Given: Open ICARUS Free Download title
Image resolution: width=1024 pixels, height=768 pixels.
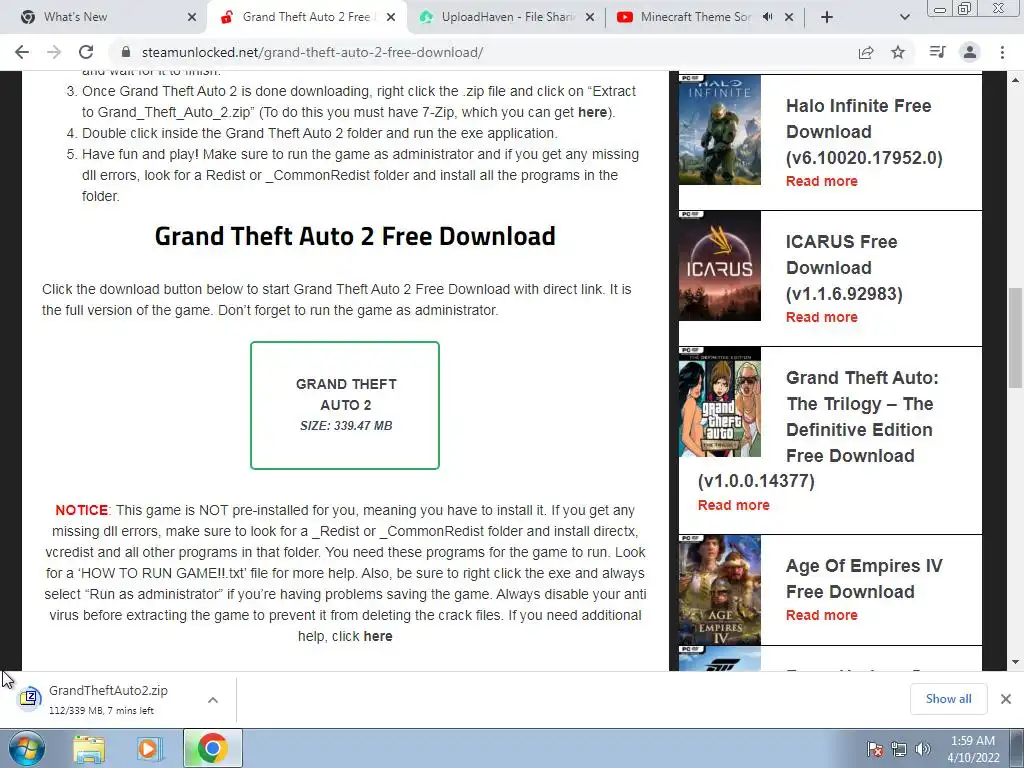Looking at the screenshot, I should (844, 268).
